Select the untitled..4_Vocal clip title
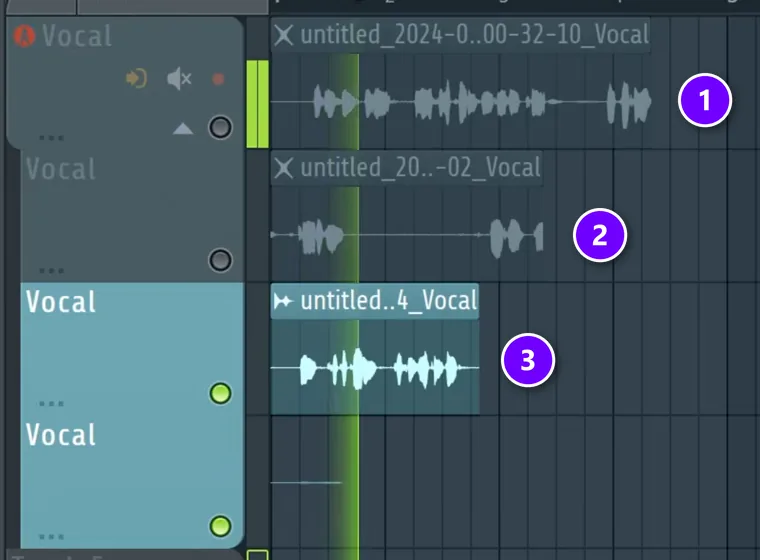Viewport: 760px width, 560px height. [x=389, y=301]
